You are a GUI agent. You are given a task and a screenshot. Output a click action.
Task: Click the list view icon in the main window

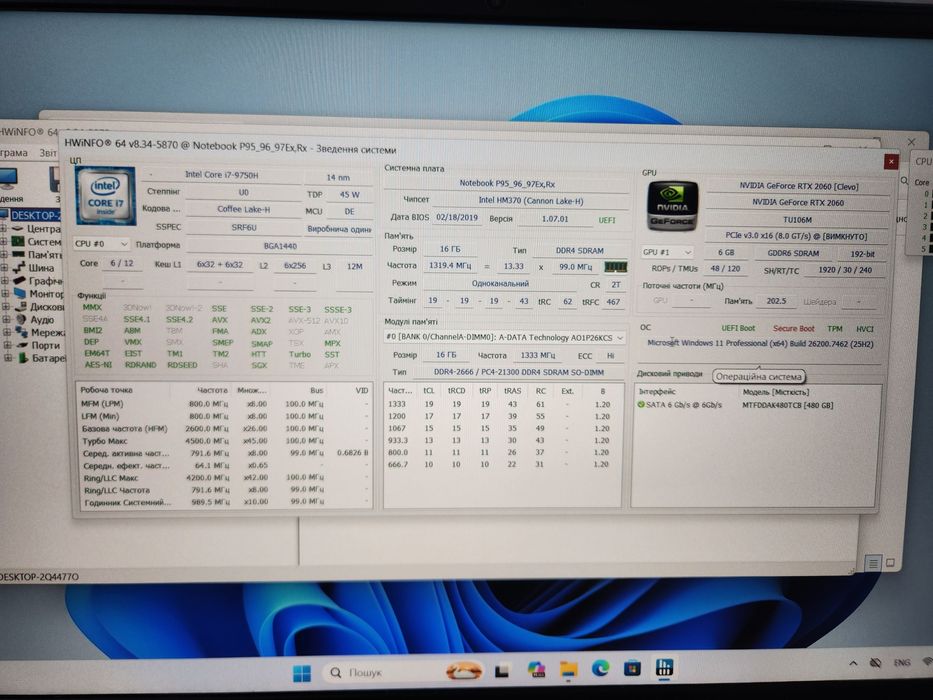click(873, 562)
